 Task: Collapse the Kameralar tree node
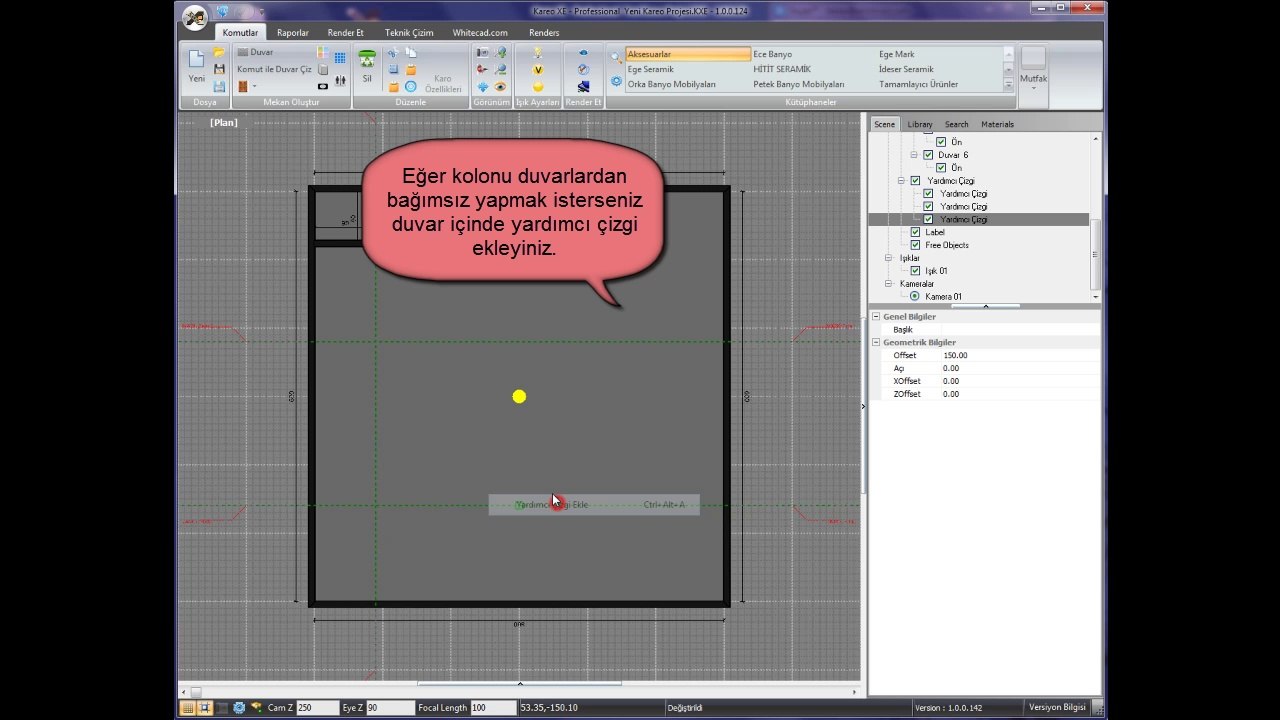[888, 284]
